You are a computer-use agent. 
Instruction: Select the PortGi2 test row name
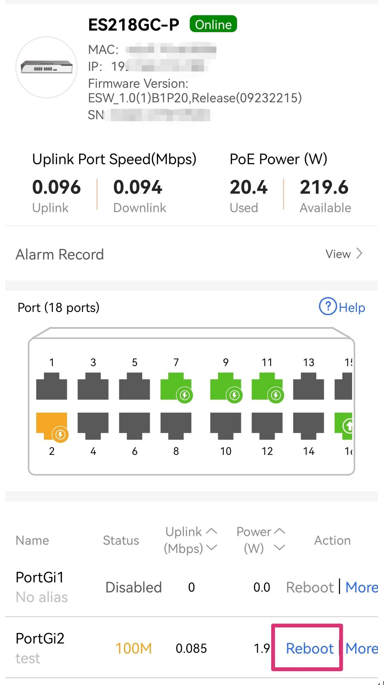tap(40, 648)
